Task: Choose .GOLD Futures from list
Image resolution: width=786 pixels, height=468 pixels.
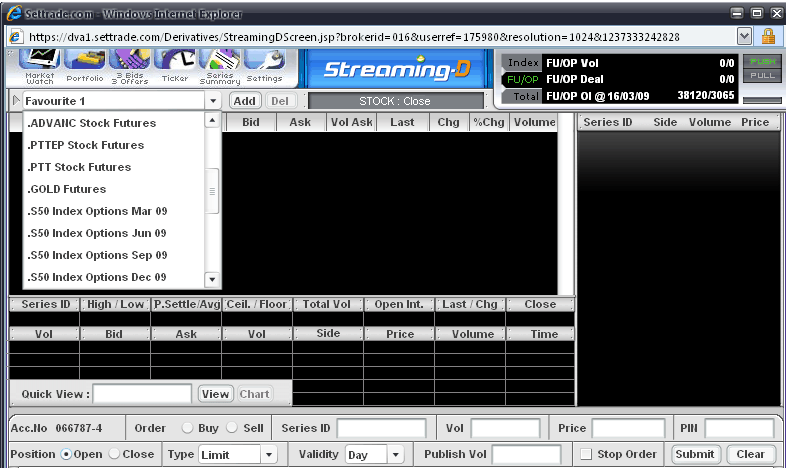Action: pos(114,189)
